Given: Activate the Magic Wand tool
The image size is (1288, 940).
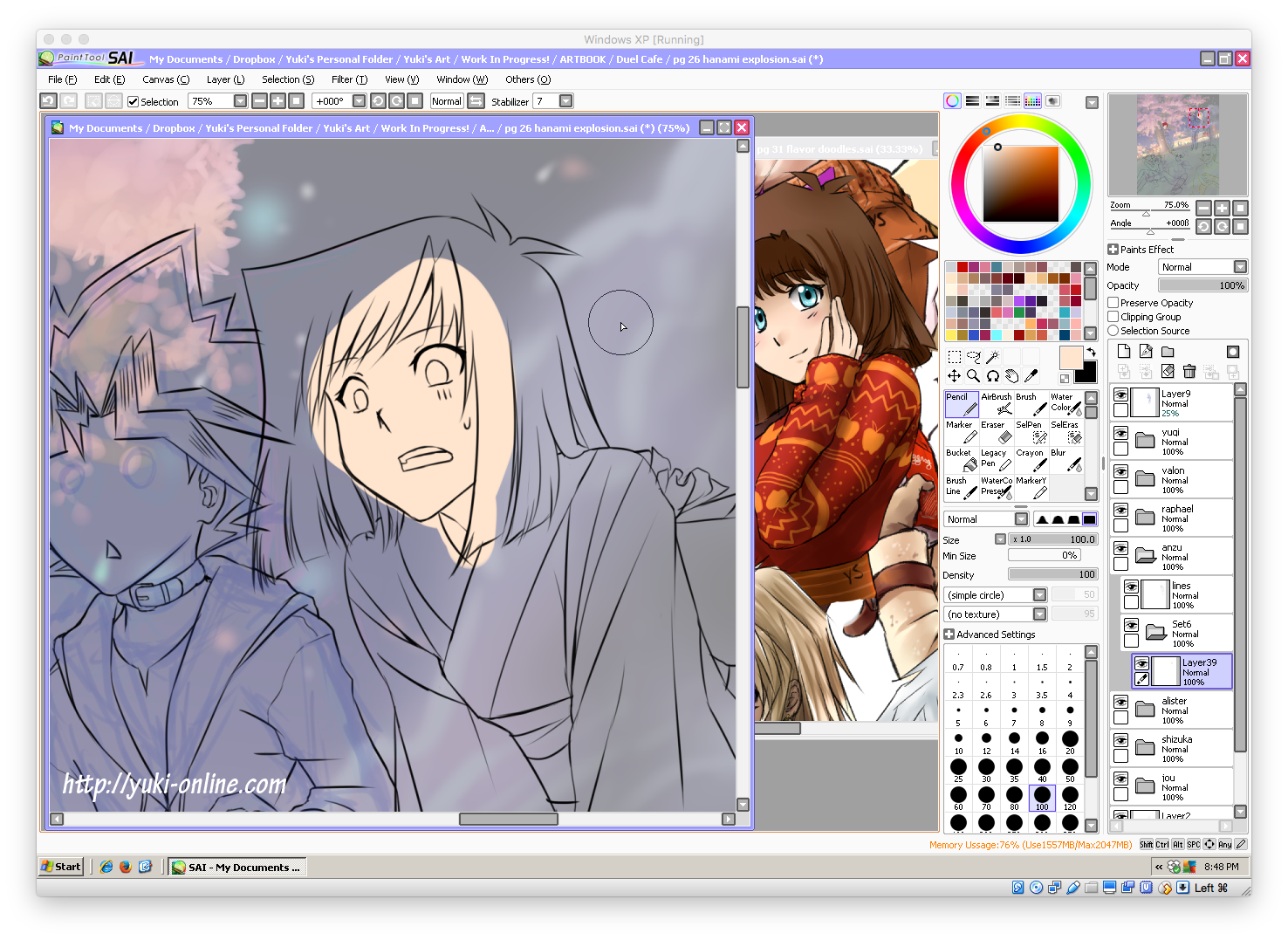Looking at the screenshot, I should (x=992, y=356).
